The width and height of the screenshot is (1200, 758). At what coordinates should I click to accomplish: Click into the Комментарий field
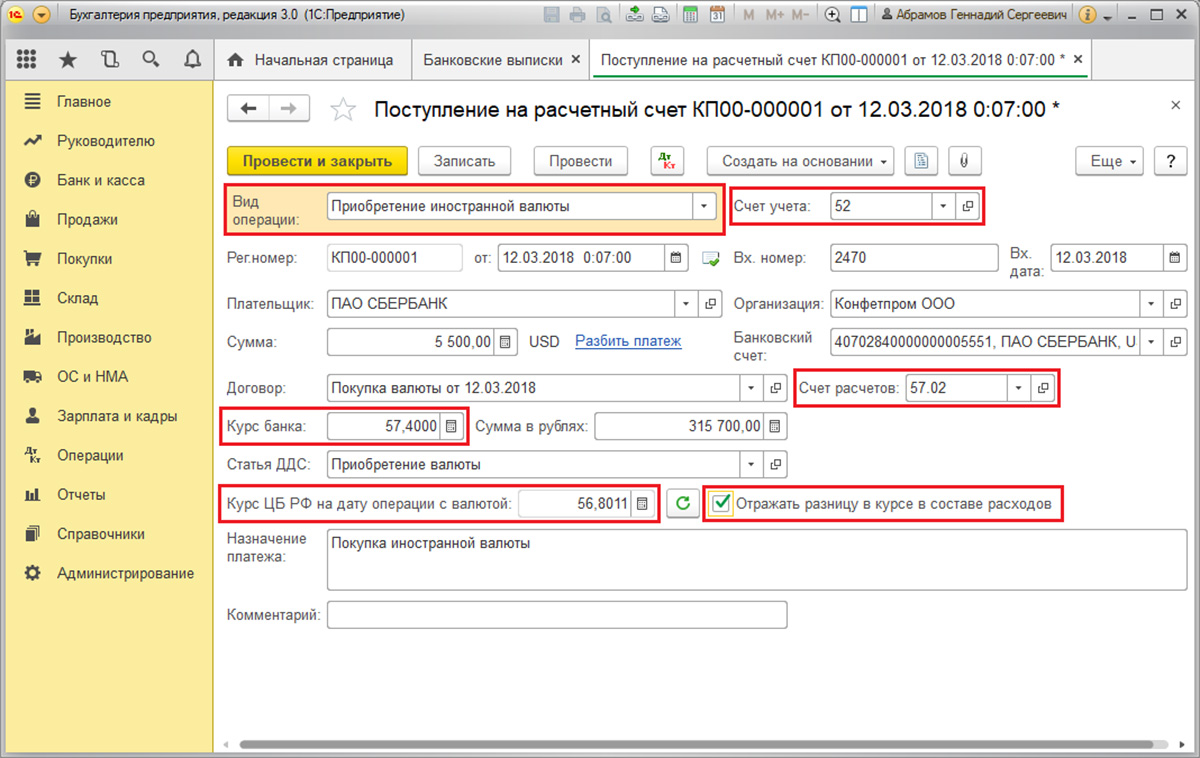click(x=557, y=614)
